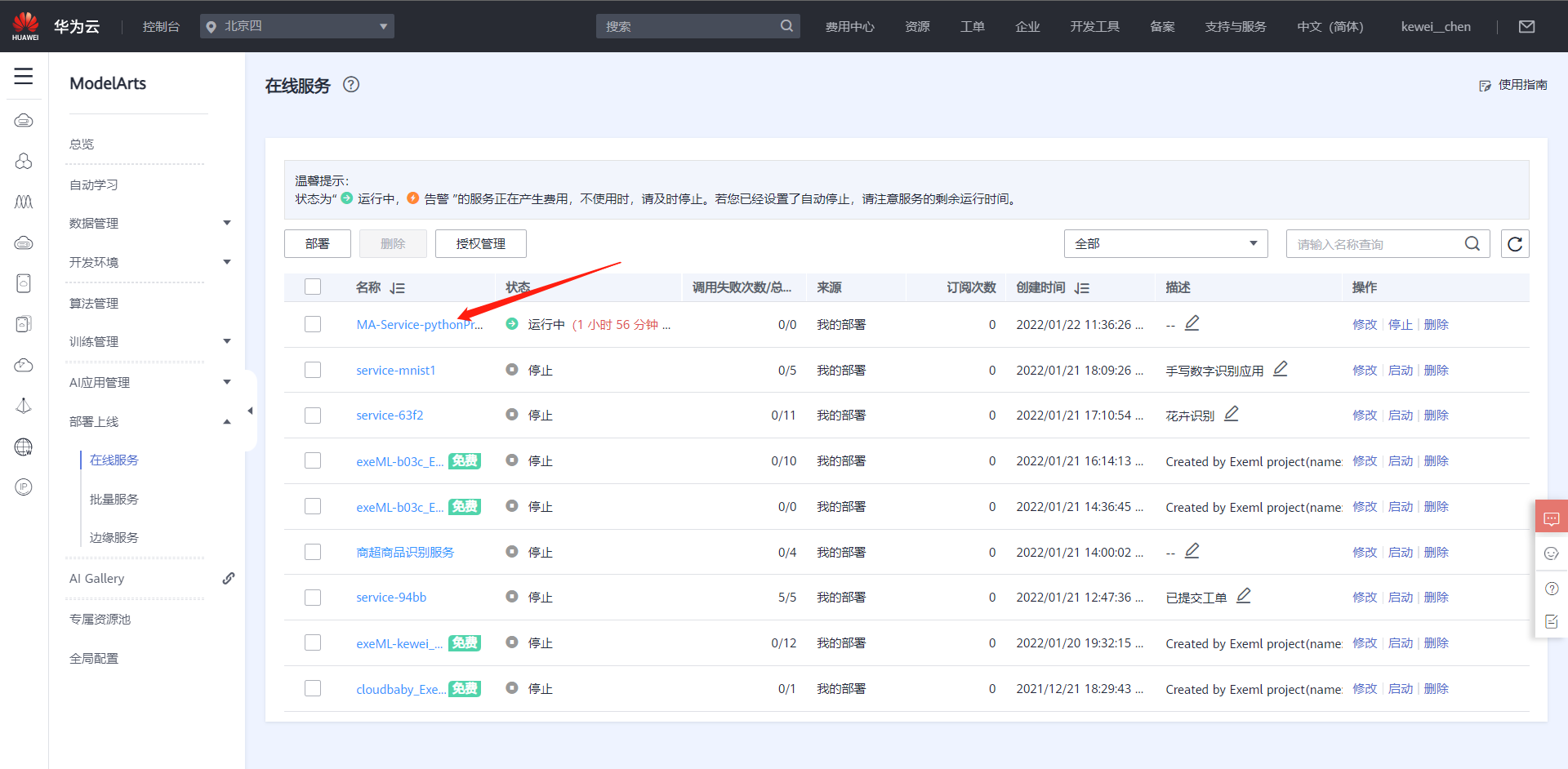1568x769 pixels.
Task: Click the smiley face feedback icon
Action: click(x=1552, y=553)
